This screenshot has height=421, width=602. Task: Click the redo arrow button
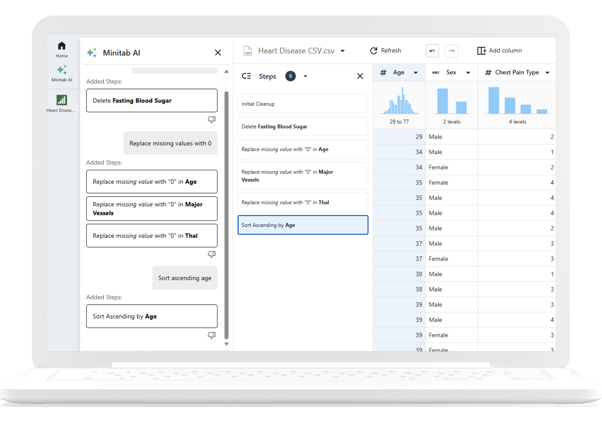click(x=452, y=50)
